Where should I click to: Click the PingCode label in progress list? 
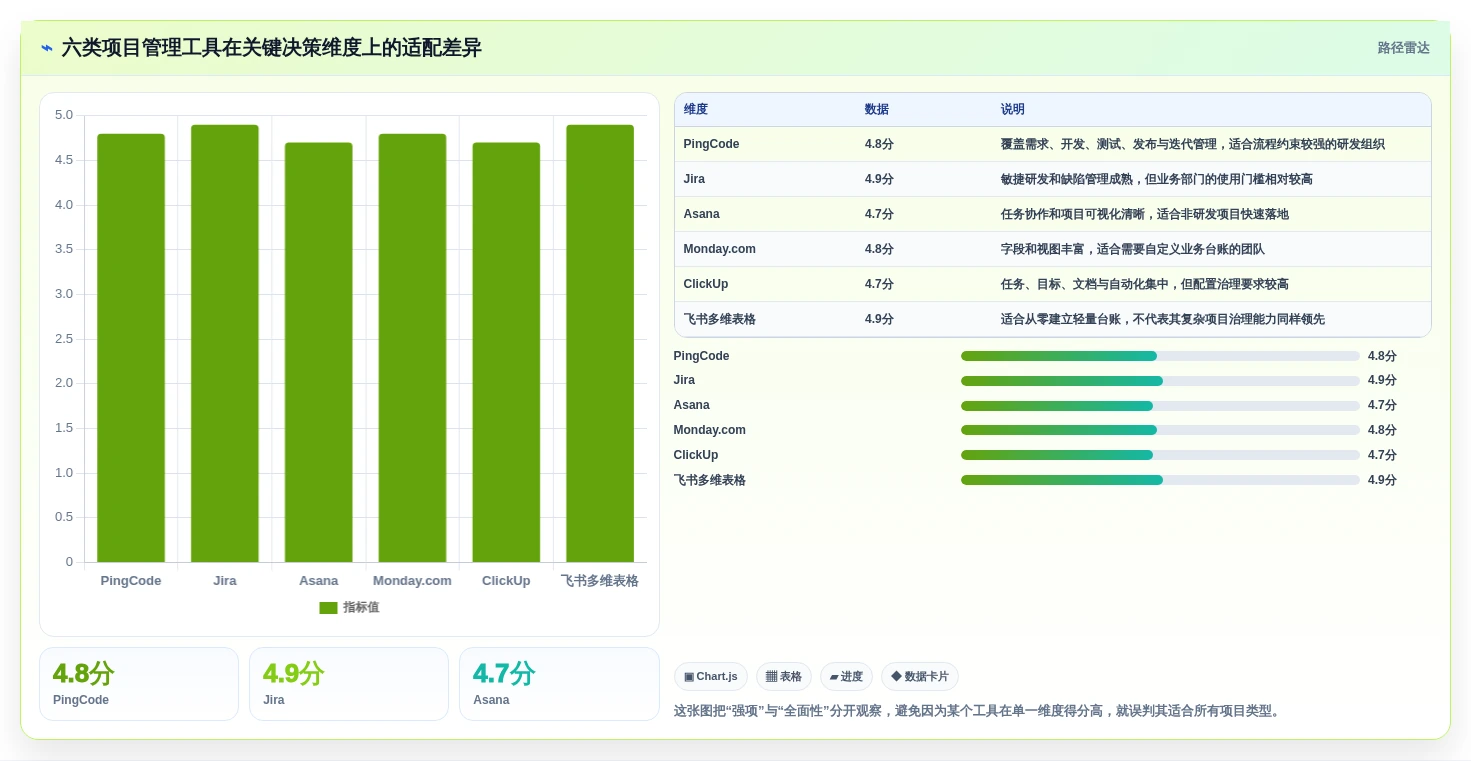[x=702, y=356]
